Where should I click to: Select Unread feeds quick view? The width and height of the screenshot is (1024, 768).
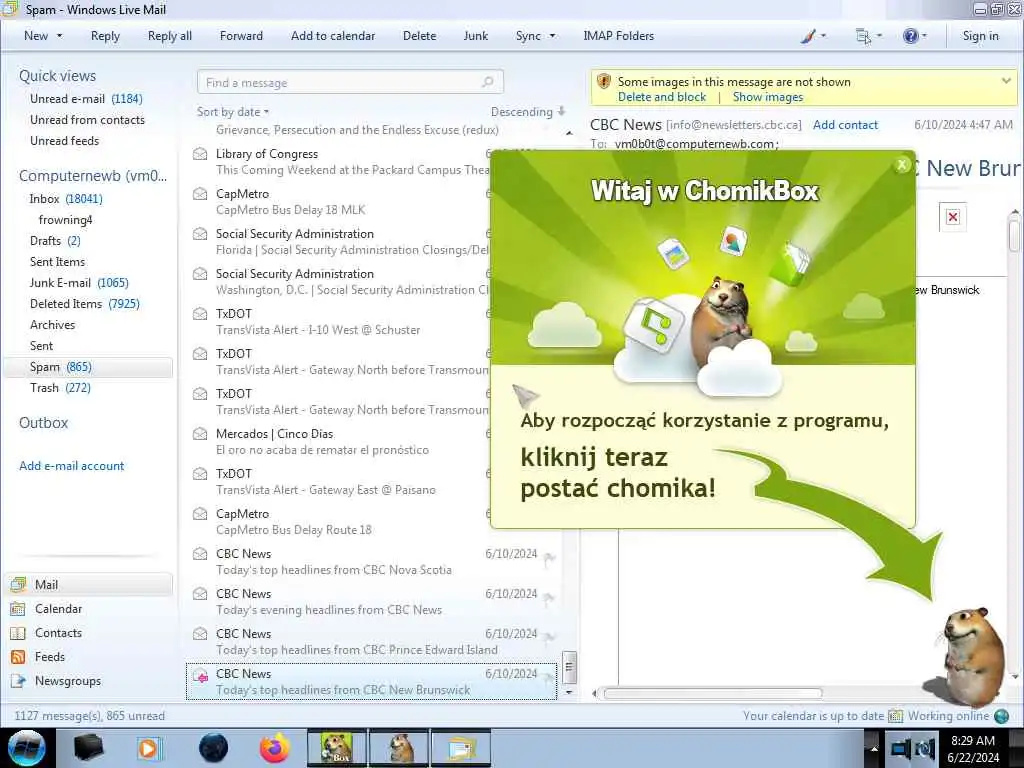pos(64,140)
